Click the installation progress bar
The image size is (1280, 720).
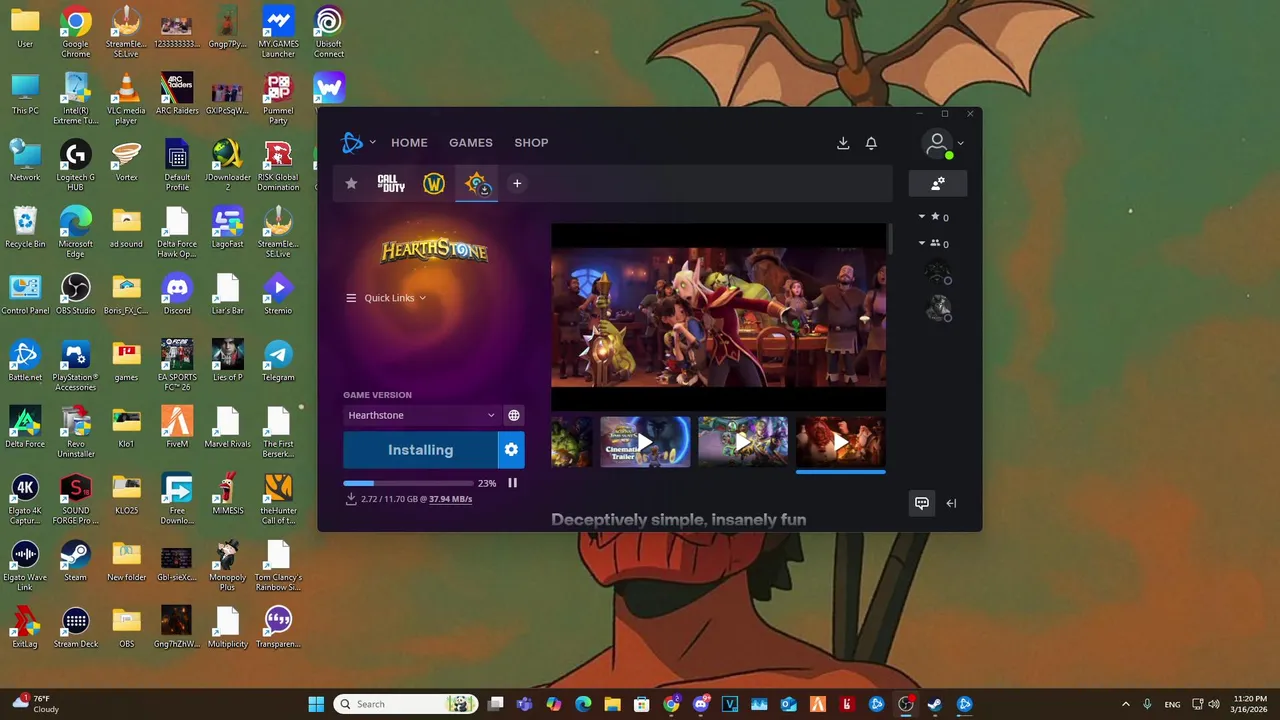[408, 484]
